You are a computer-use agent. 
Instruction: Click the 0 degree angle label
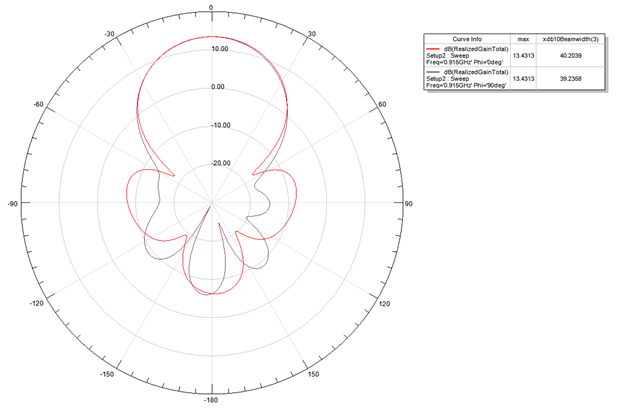tap(211, 8)
